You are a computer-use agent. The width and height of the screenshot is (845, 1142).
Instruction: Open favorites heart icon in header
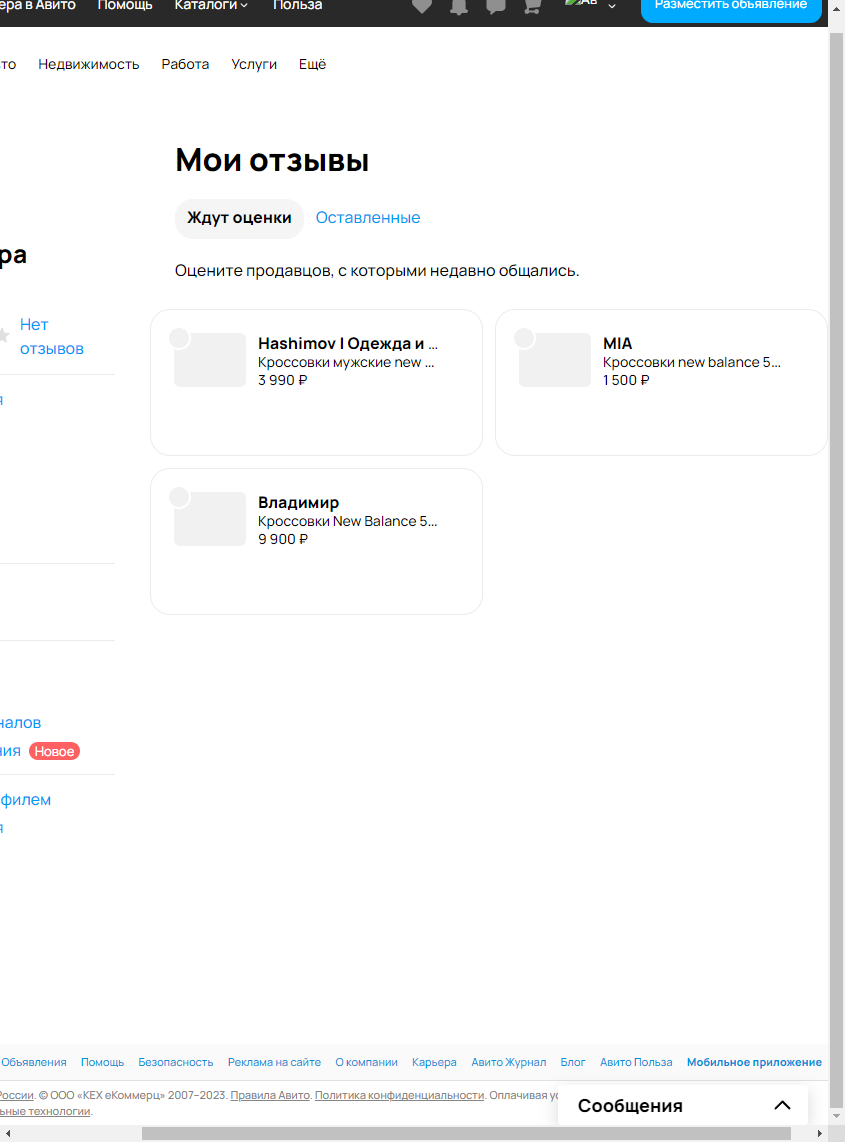(x=422, y=6)
